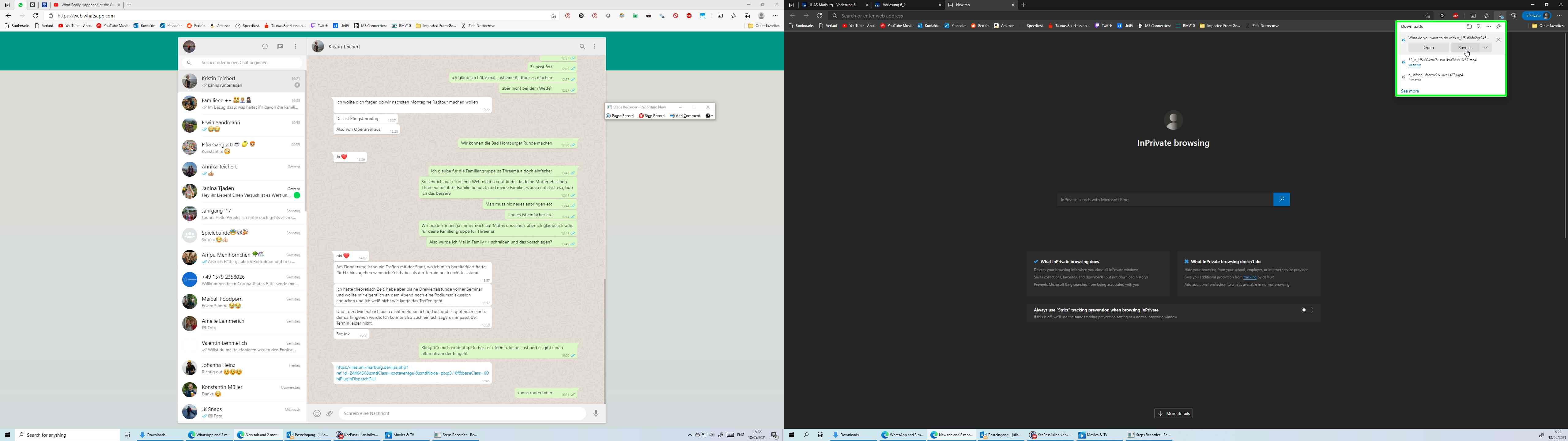The height and width of the screenshot is (441, 1568).
Task: Click See more link in Downloads
Action: click(x=1410, y=91)
